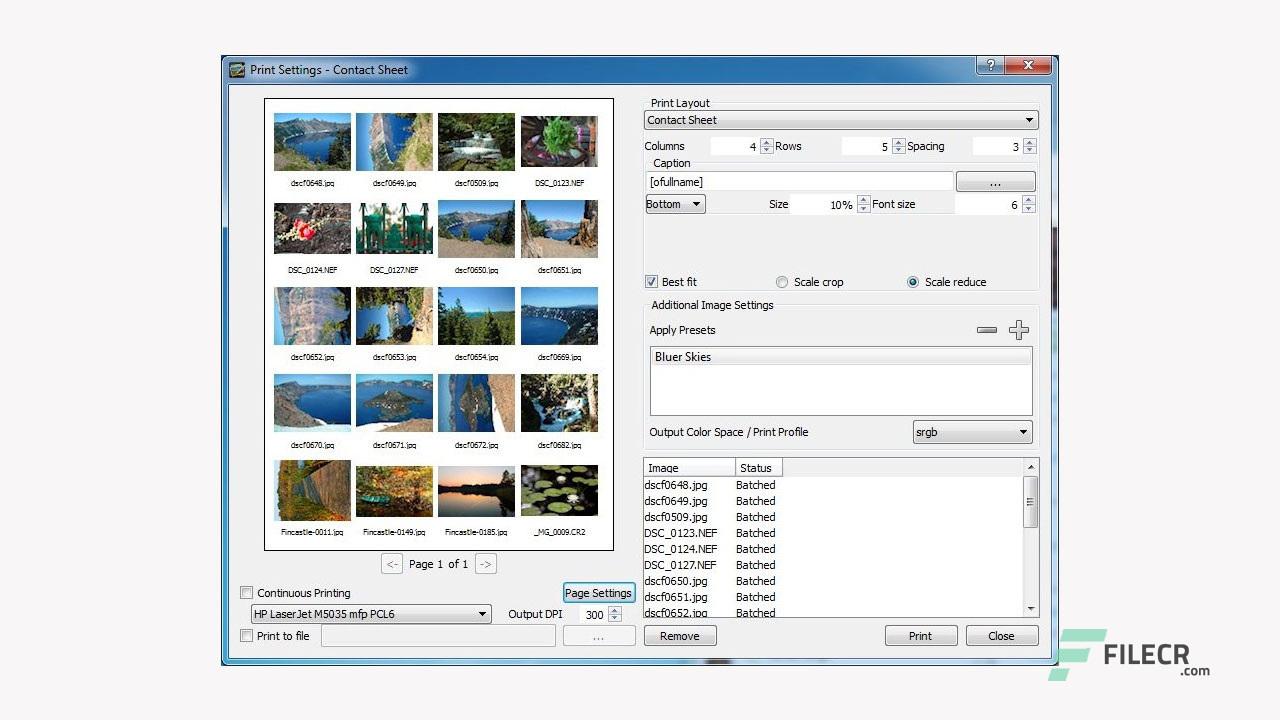Select the Scale reduce radio button
This screenshot has width=1280, height=720.
pos(913,282)
